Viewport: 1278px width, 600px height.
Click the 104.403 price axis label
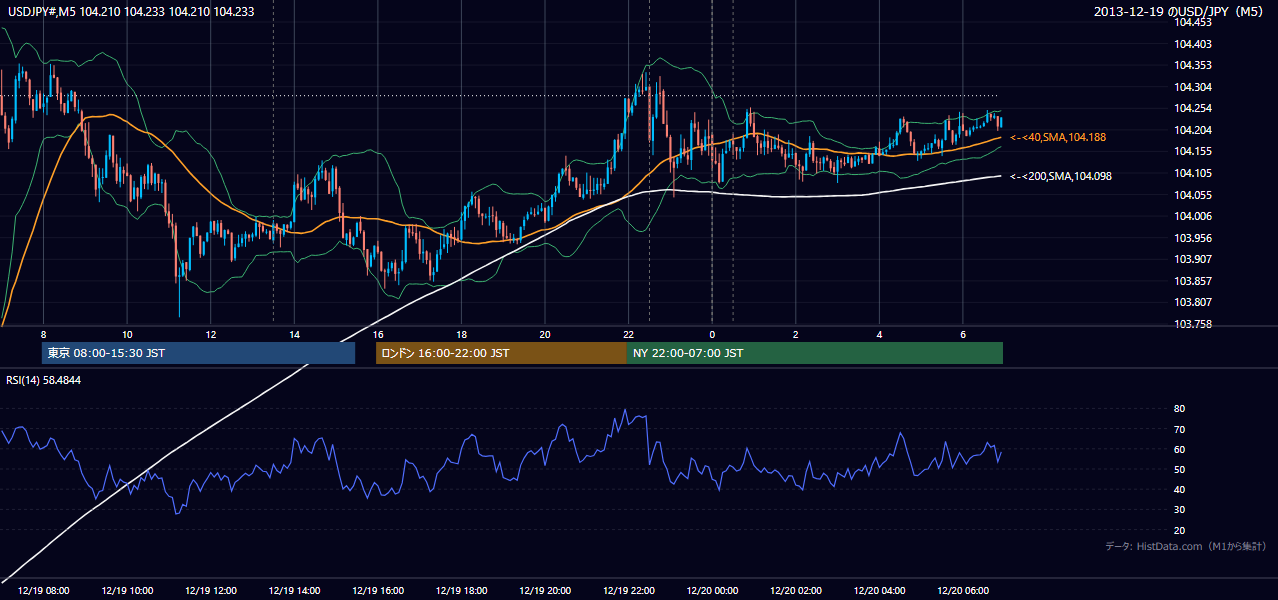1194,44
